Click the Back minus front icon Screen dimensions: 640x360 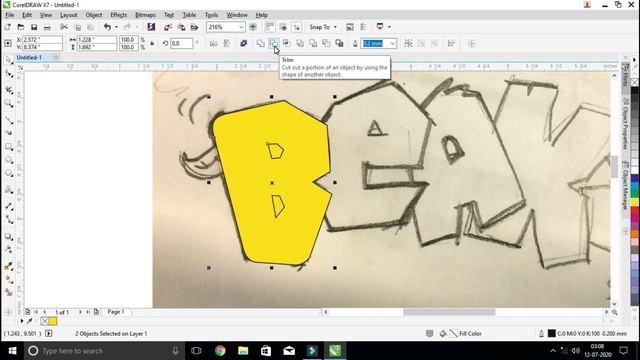[326, 43]
